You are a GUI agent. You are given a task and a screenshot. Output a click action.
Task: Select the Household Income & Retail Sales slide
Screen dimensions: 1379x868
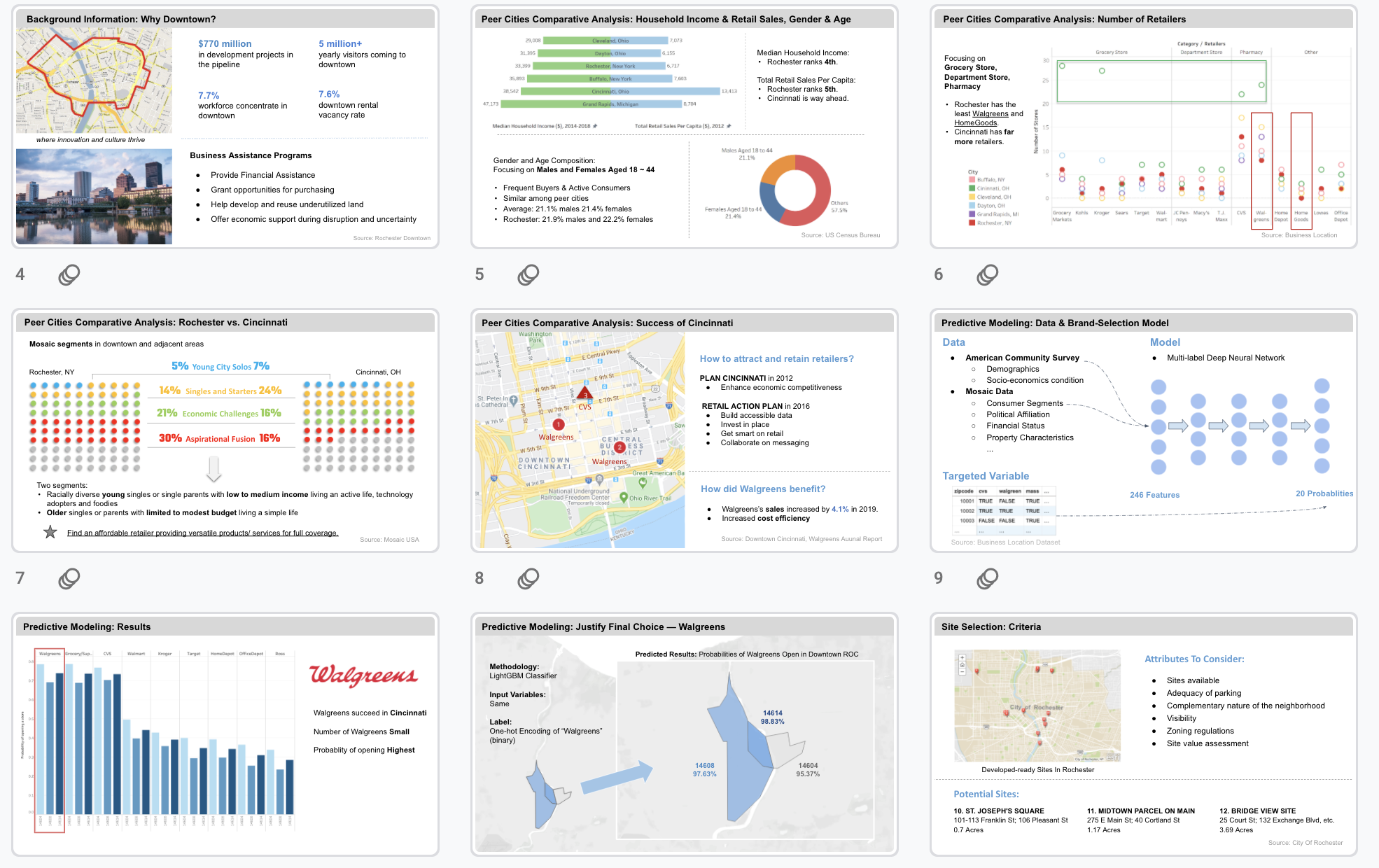[685, 127]
